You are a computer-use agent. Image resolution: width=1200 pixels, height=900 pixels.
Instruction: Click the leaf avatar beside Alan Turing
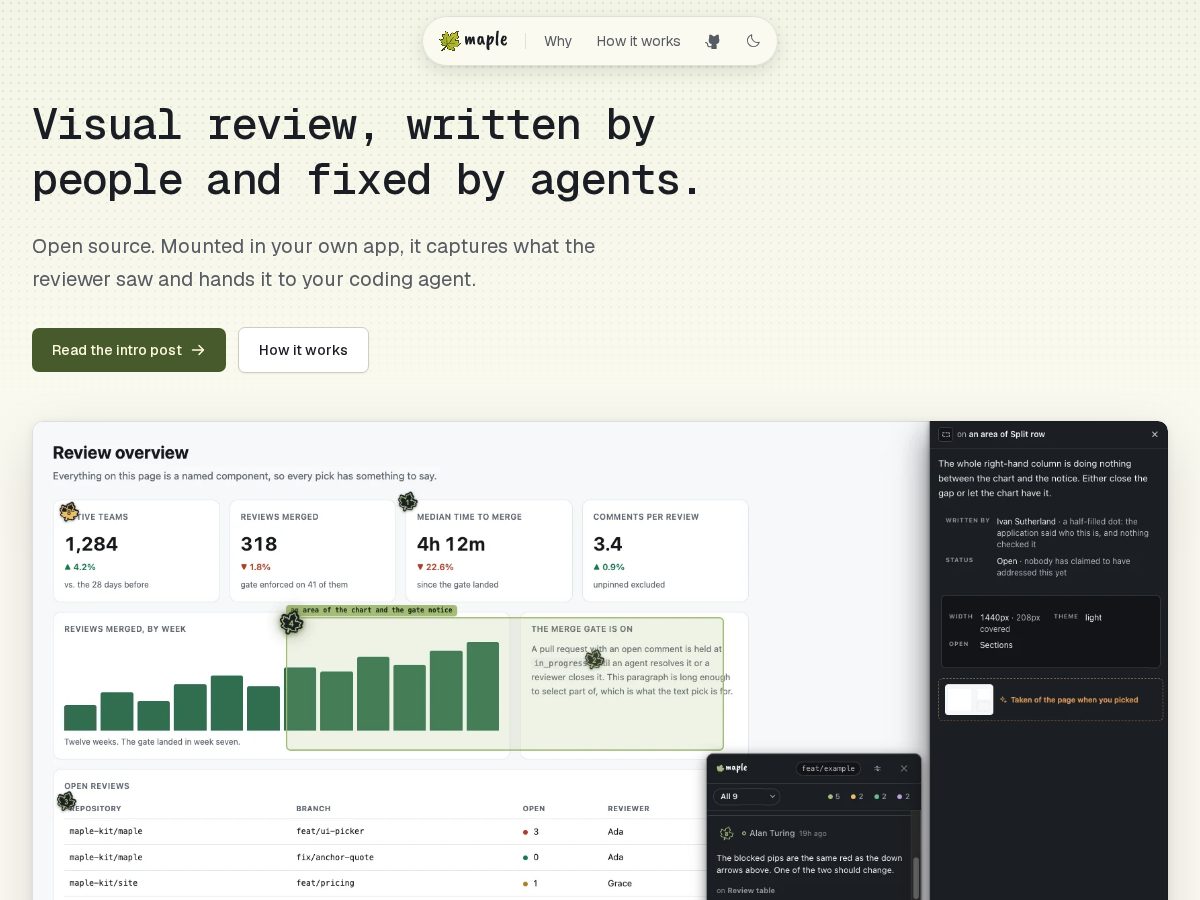(727, 833)
